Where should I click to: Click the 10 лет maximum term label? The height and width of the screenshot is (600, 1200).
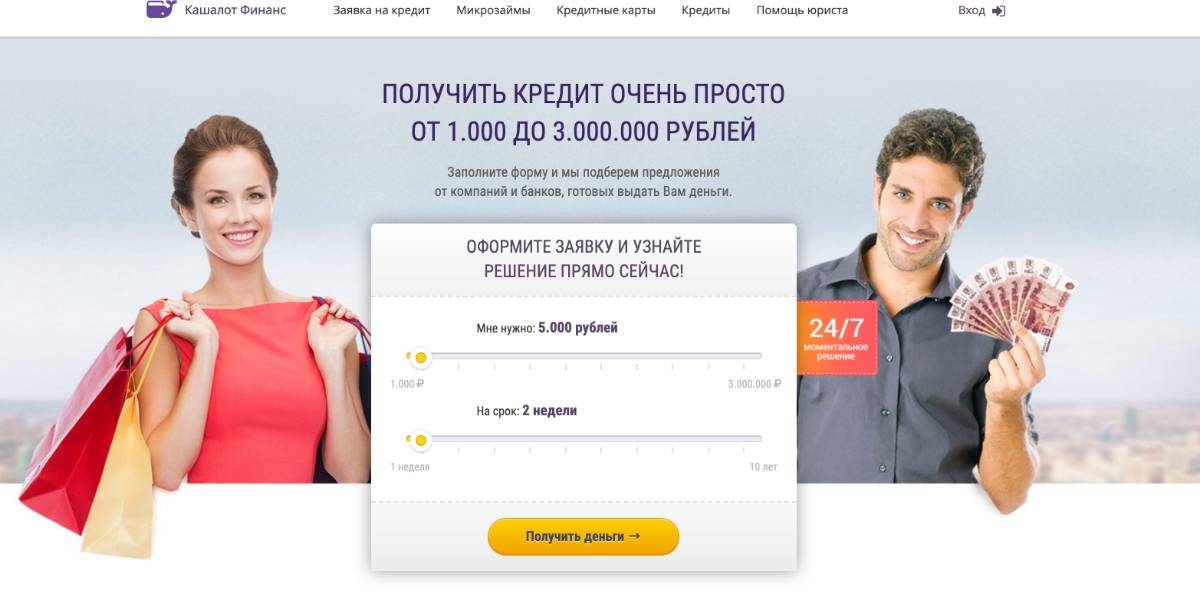pos(763,467)
